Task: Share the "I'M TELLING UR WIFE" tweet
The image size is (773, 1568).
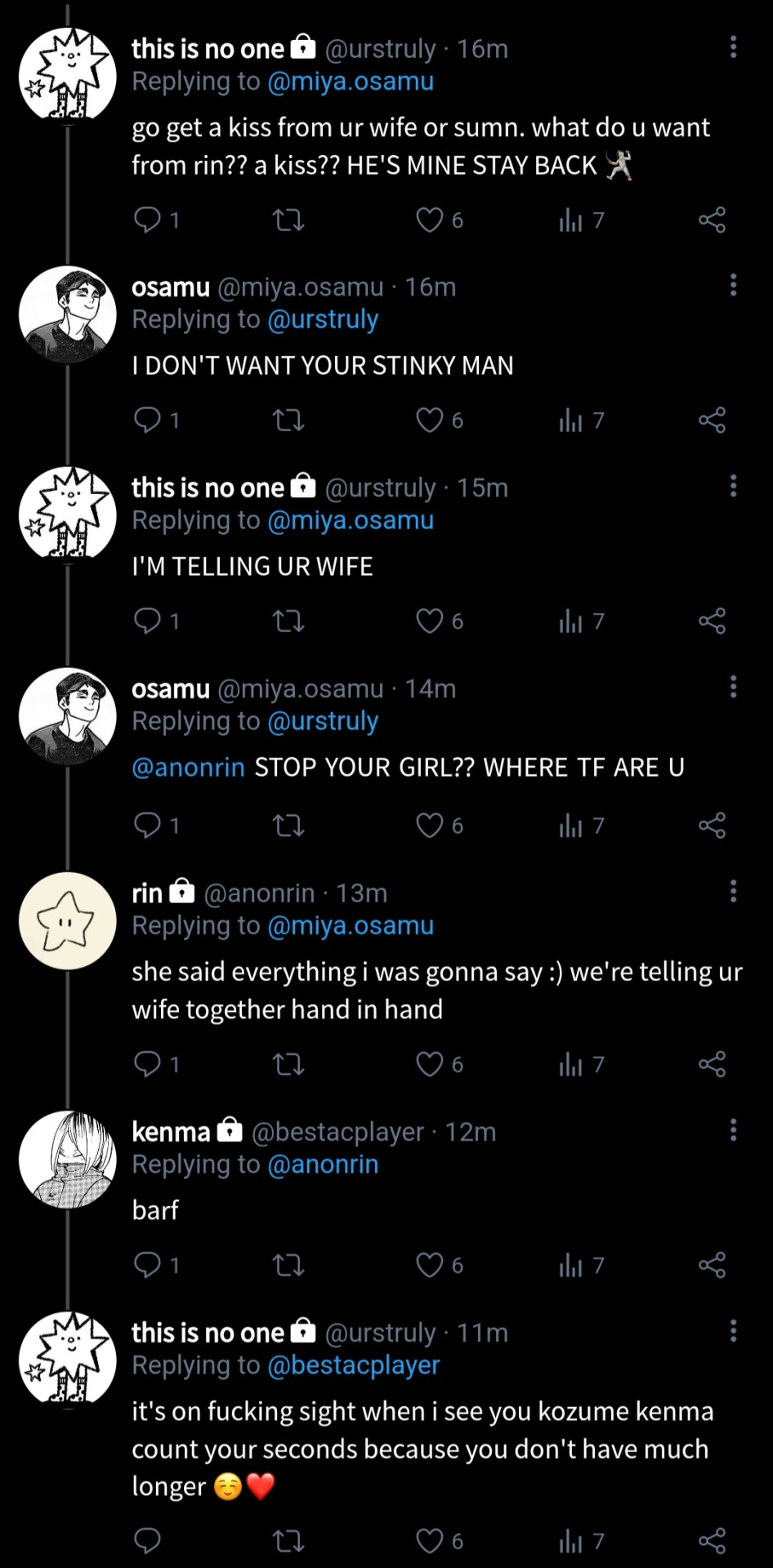Action: (712, 621)
